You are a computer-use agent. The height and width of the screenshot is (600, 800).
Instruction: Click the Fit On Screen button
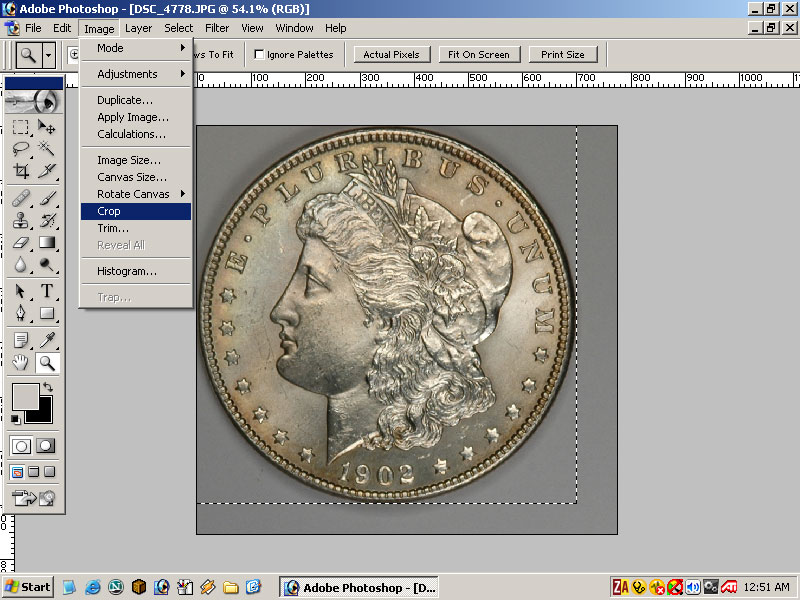[x=479, y=55]
